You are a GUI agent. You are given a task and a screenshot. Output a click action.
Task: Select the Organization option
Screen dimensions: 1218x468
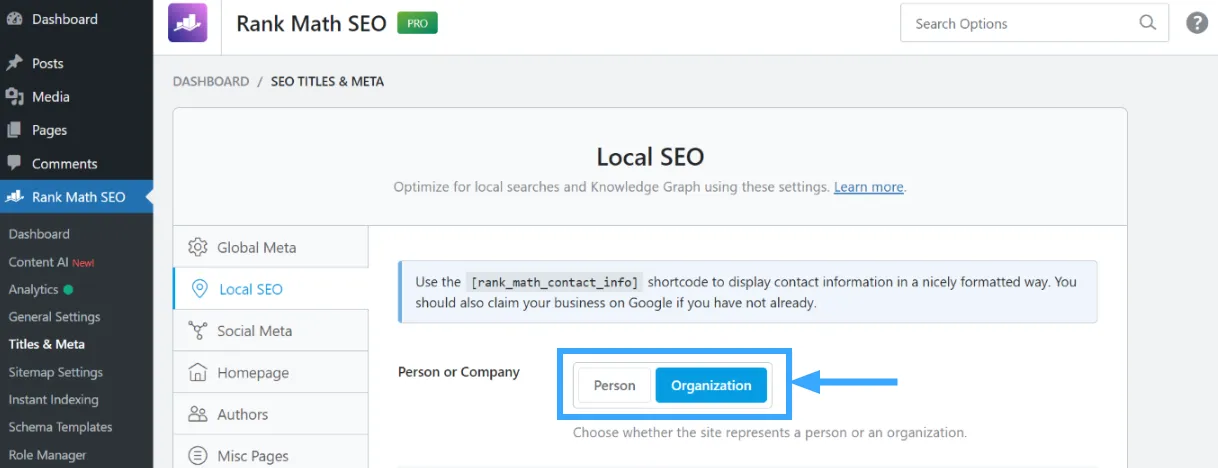(x=711, y=385)
